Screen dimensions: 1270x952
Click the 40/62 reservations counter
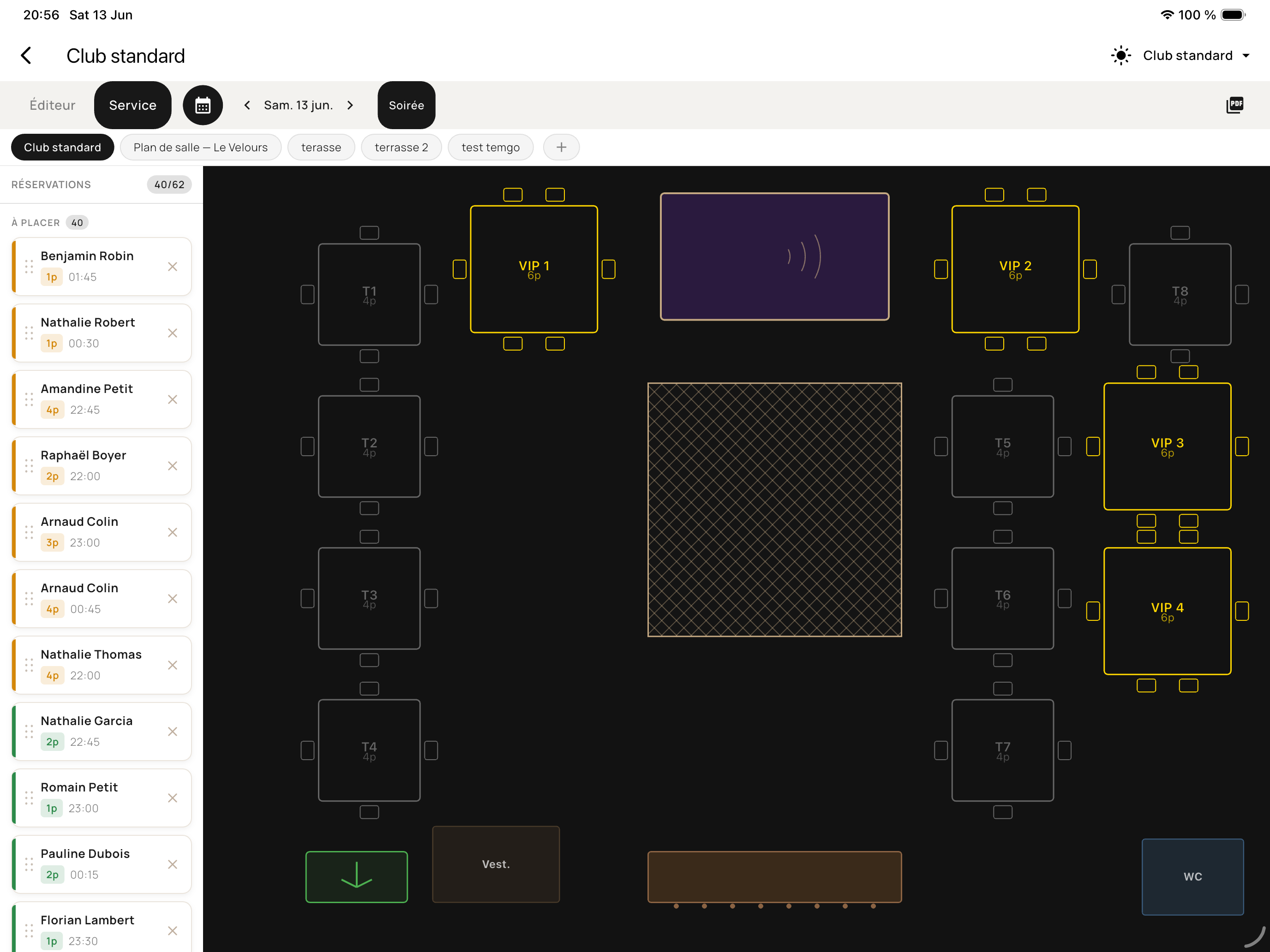click(169, 185)
